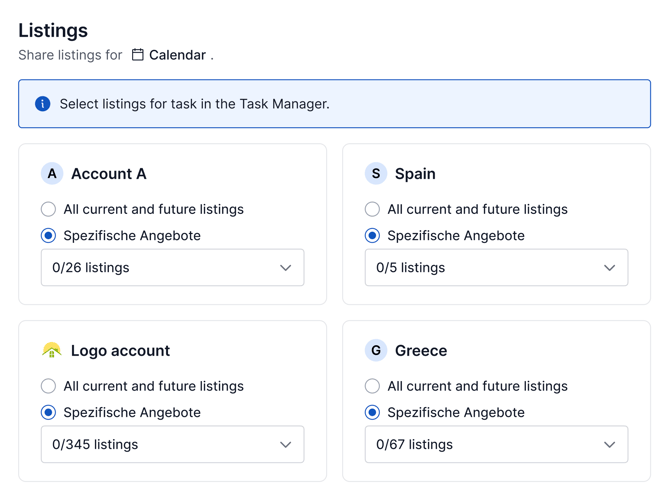Select Spezifische Angebote under Greece
Viewport: 670px width, 496px height.
[372, 413]
